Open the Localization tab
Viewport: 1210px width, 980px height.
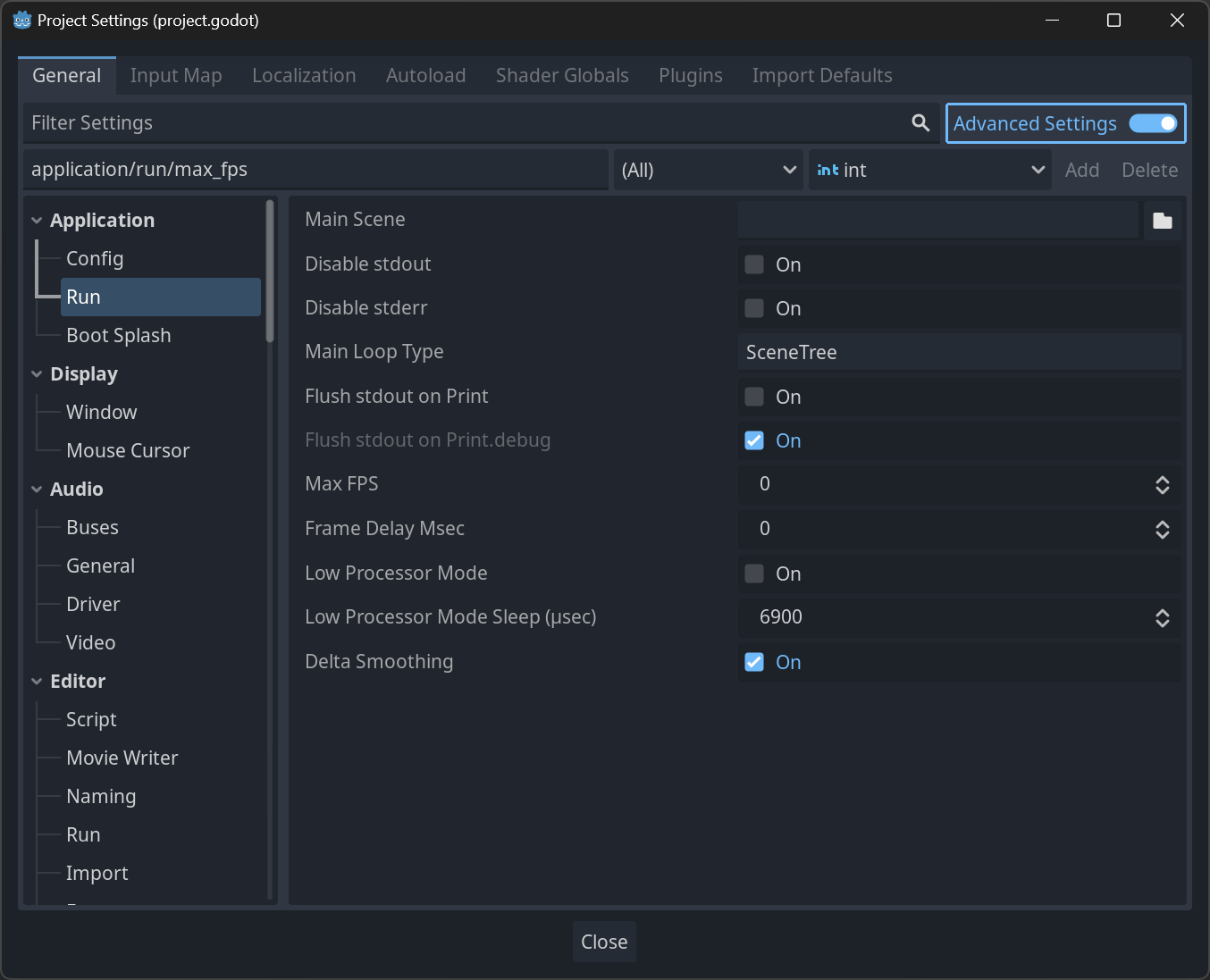point(304,76)
